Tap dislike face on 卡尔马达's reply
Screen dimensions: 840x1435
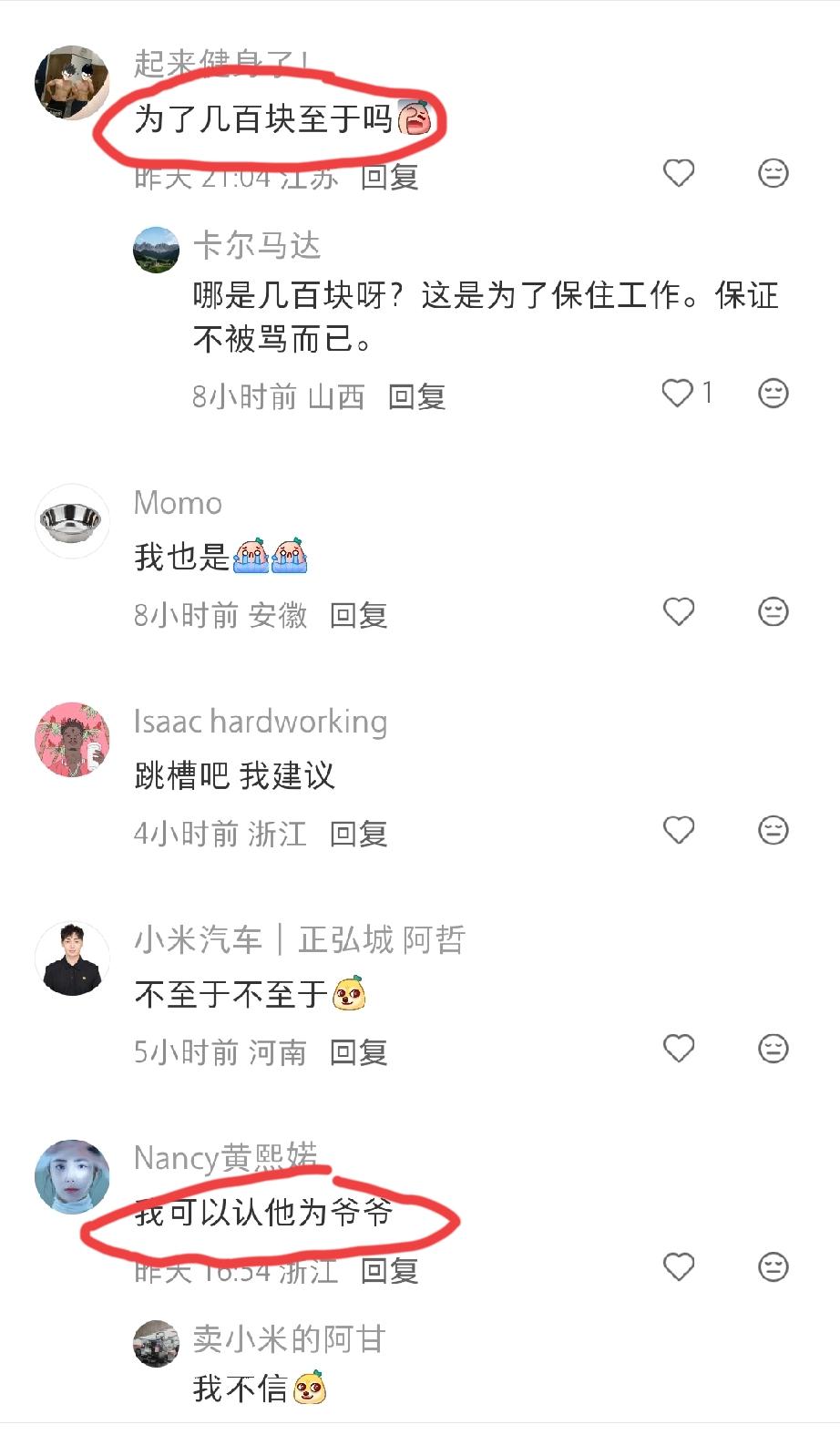[x=773, y=393]
